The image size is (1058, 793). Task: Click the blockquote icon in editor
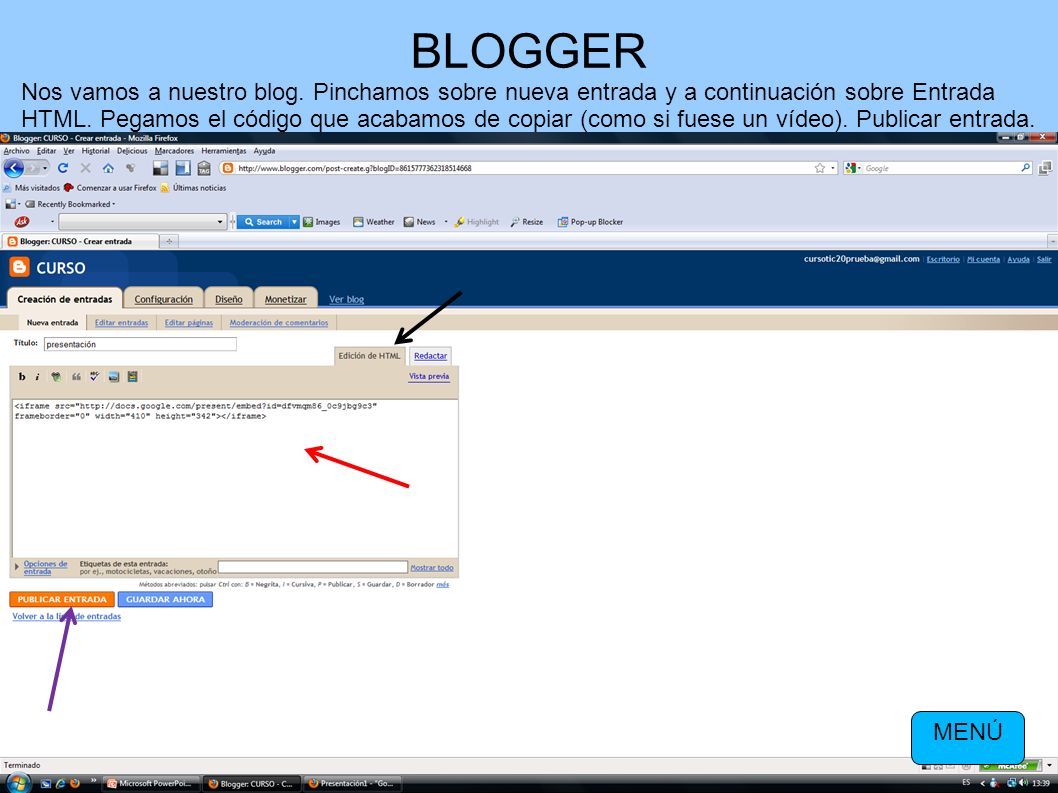(x=76, y=377)
